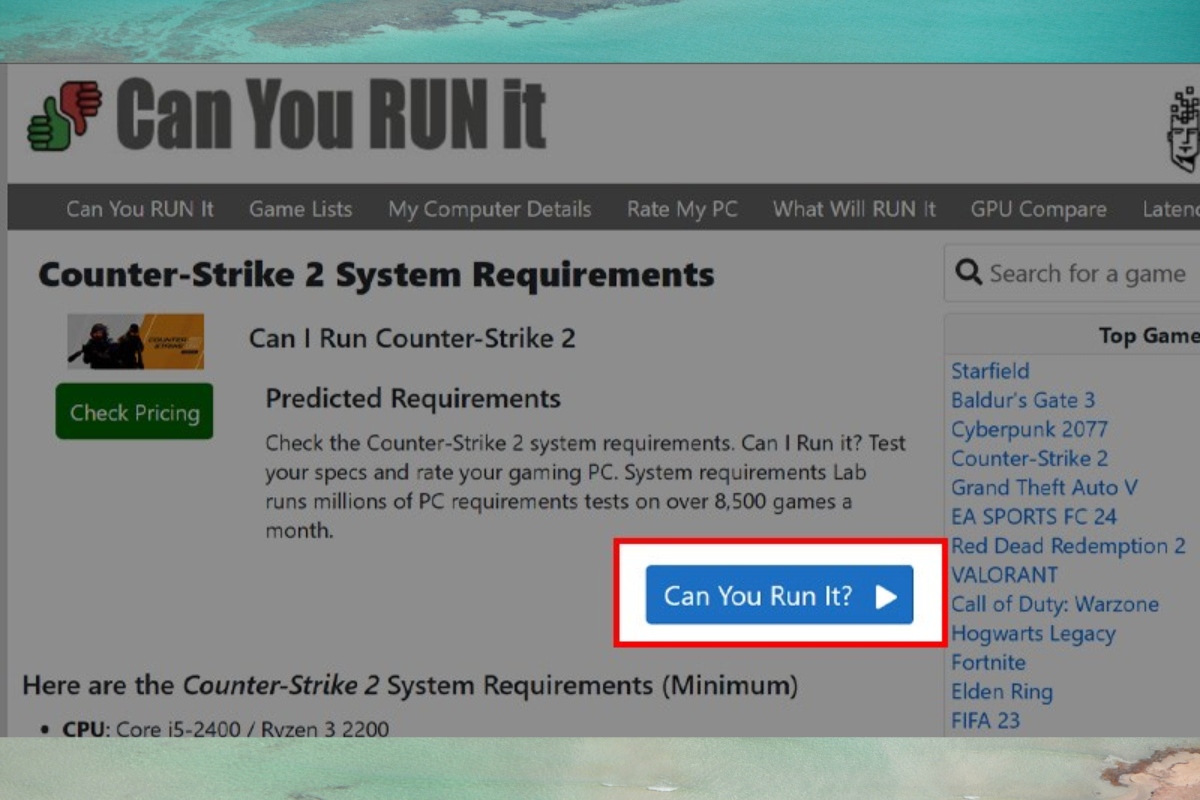Open What Will RUN It page
The height and width of the screenshot is (800, 1200).
[854, 209]
